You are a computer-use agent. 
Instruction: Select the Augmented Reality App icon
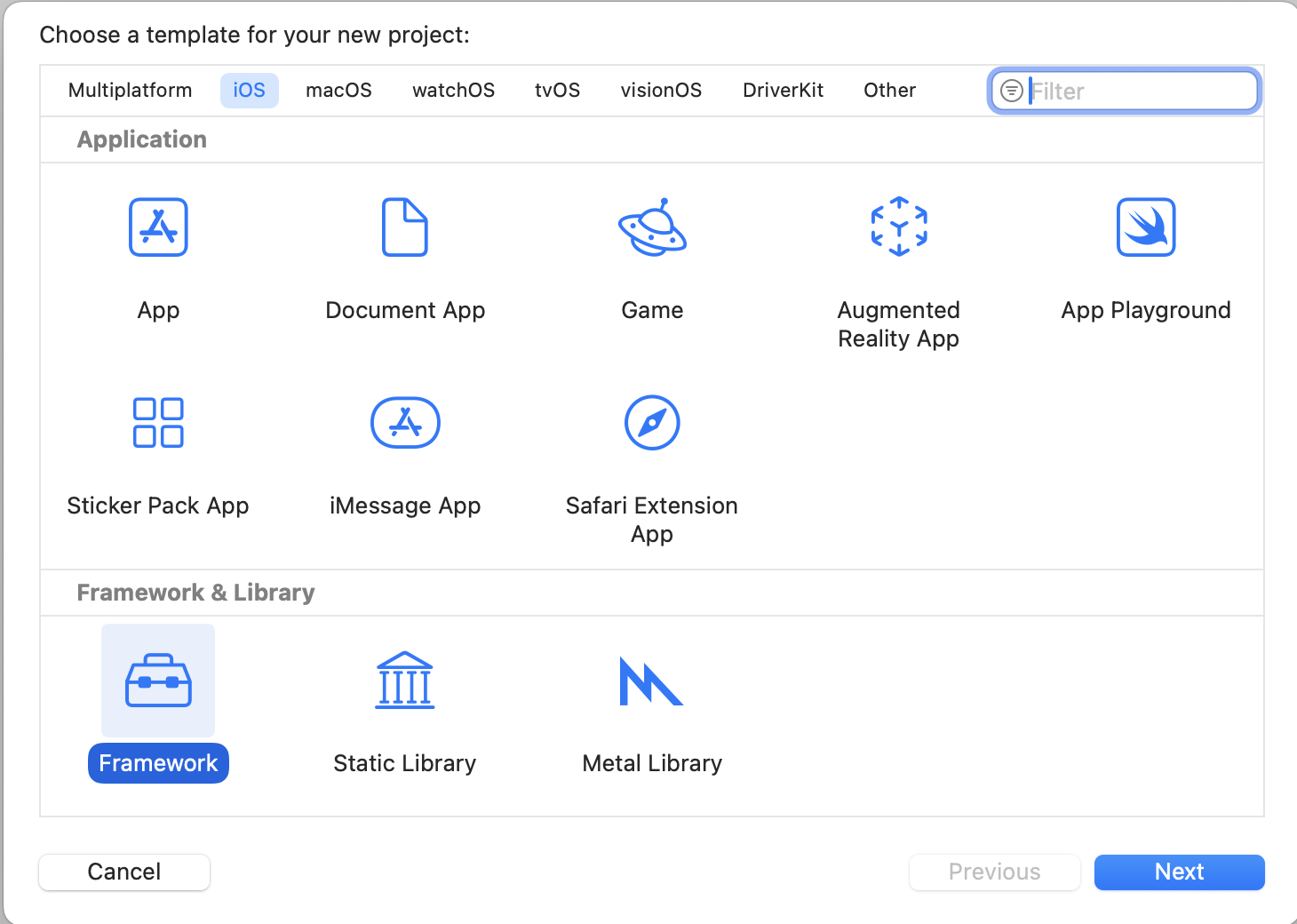point(899,227)
